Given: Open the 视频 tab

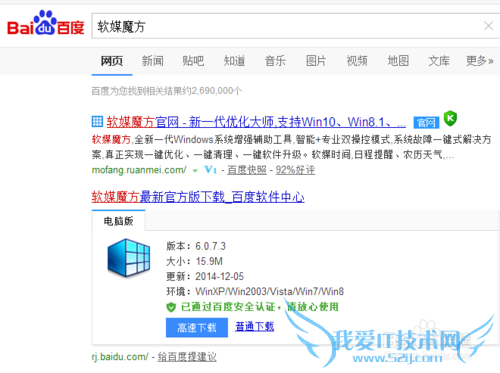Looking at the screenshot, I should click(x=357, y=61).
